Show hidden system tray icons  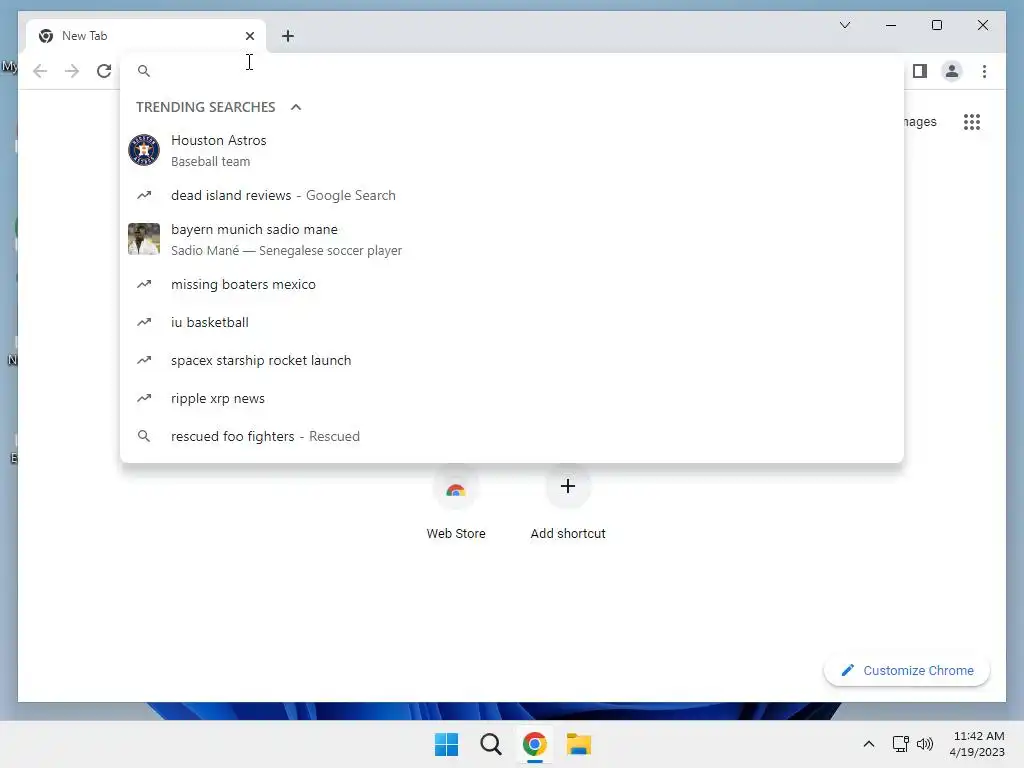point(869,744)
